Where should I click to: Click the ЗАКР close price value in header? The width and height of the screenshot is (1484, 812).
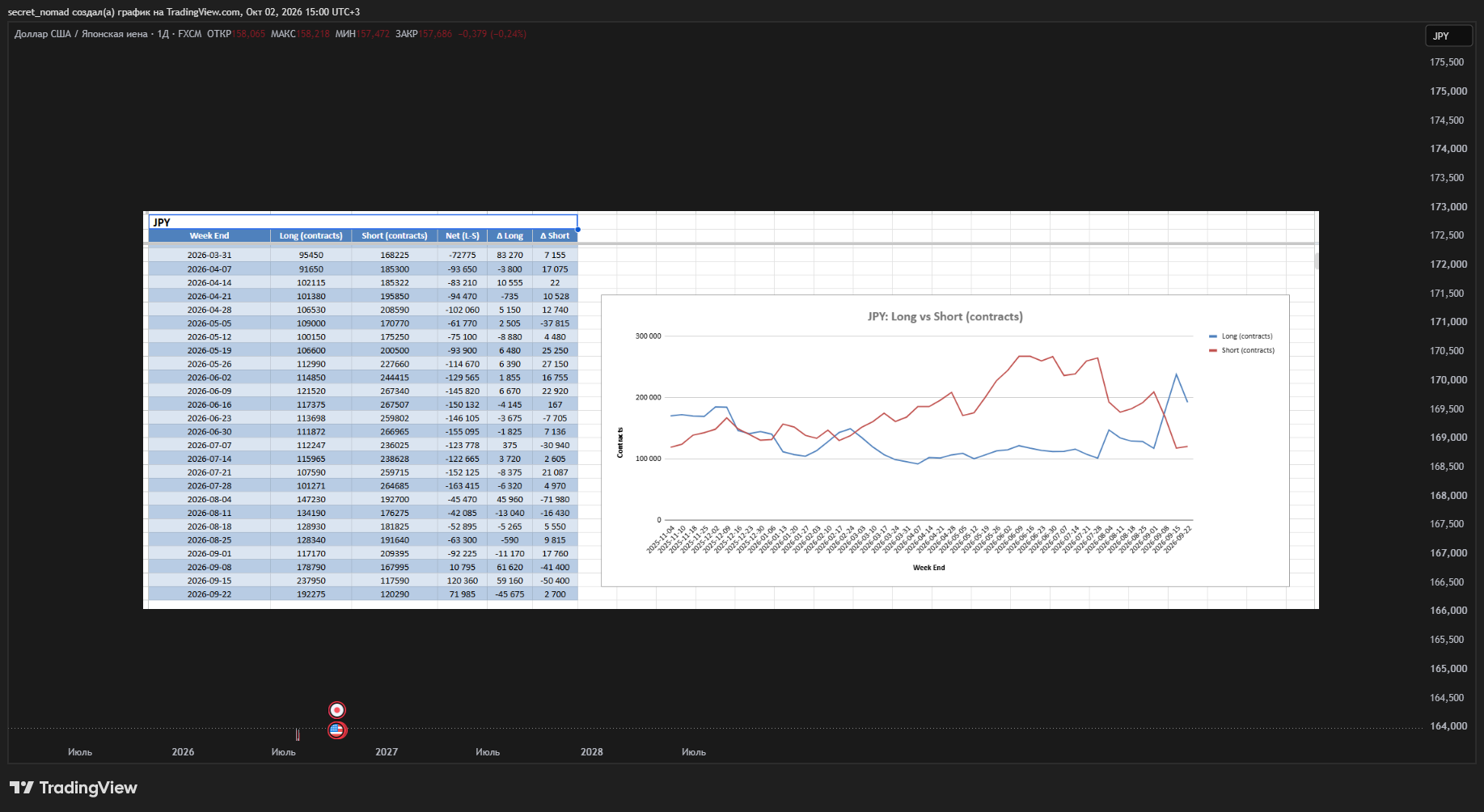435,34
